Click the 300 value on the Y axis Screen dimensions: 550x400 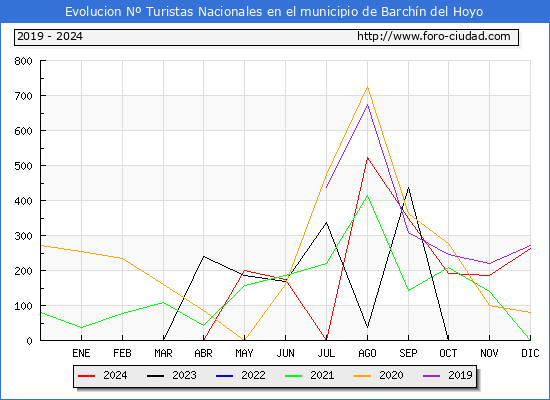[24, 236]
